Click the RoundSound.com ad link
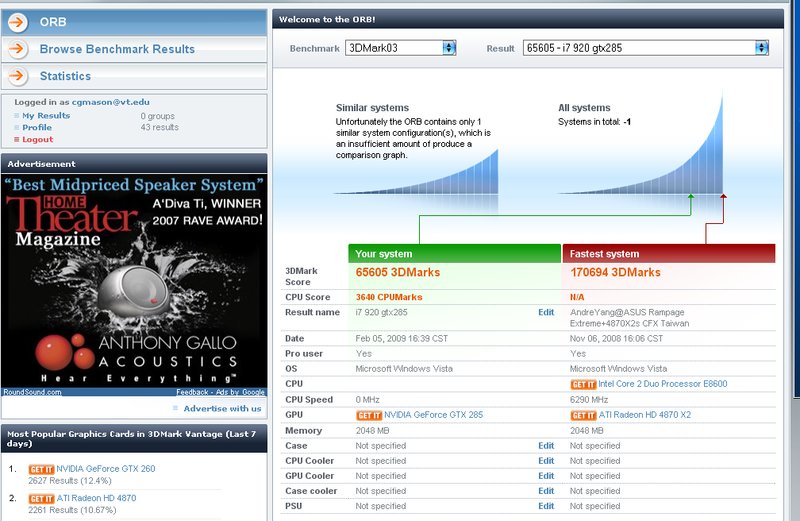This screenshot has width=800, height=521. click(x=33, y=392)
